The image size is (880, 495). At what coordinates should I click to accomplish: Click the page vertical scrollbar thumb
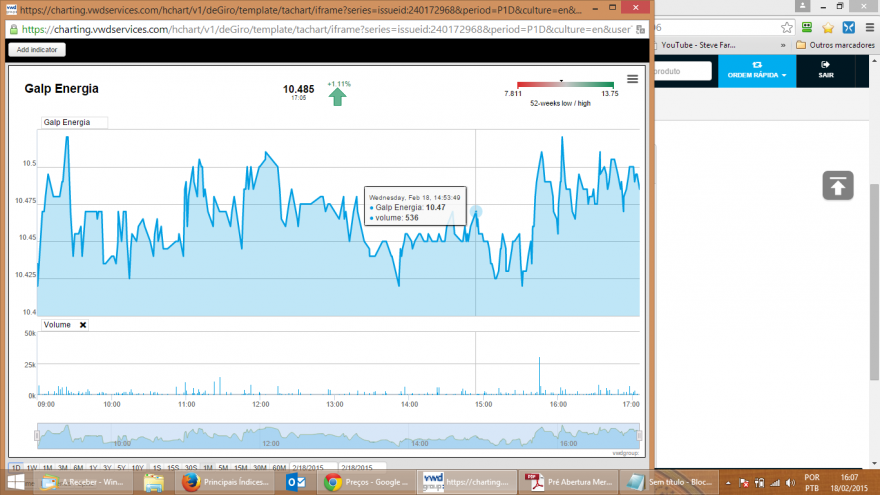(875, 281)
